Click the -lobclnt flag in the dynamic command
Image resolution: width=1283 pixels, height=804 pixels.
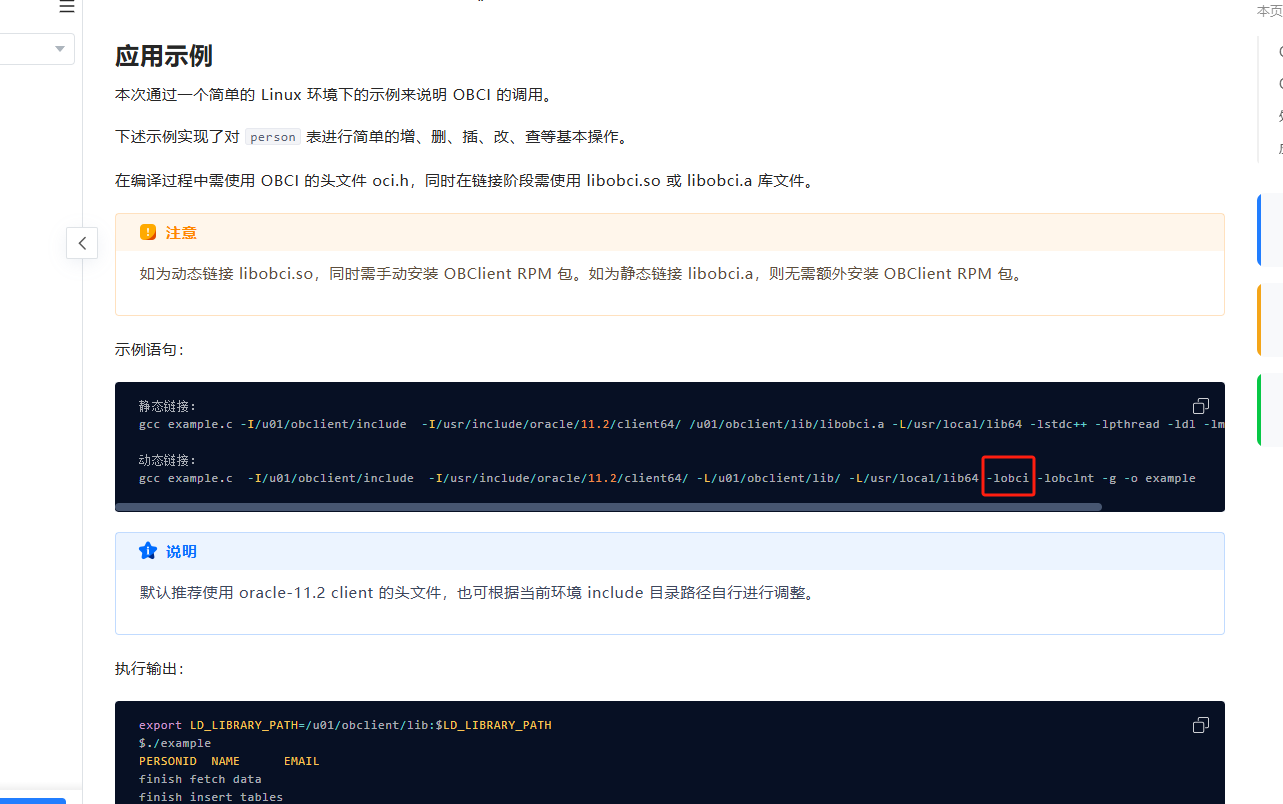1066,478
